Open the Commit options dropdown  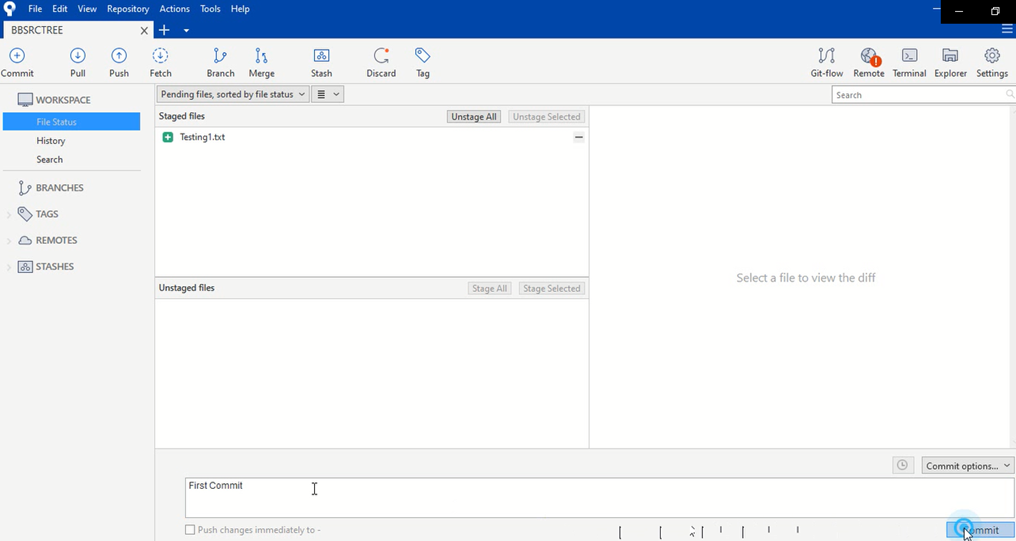pyautogui.click(x=967, y=466)
